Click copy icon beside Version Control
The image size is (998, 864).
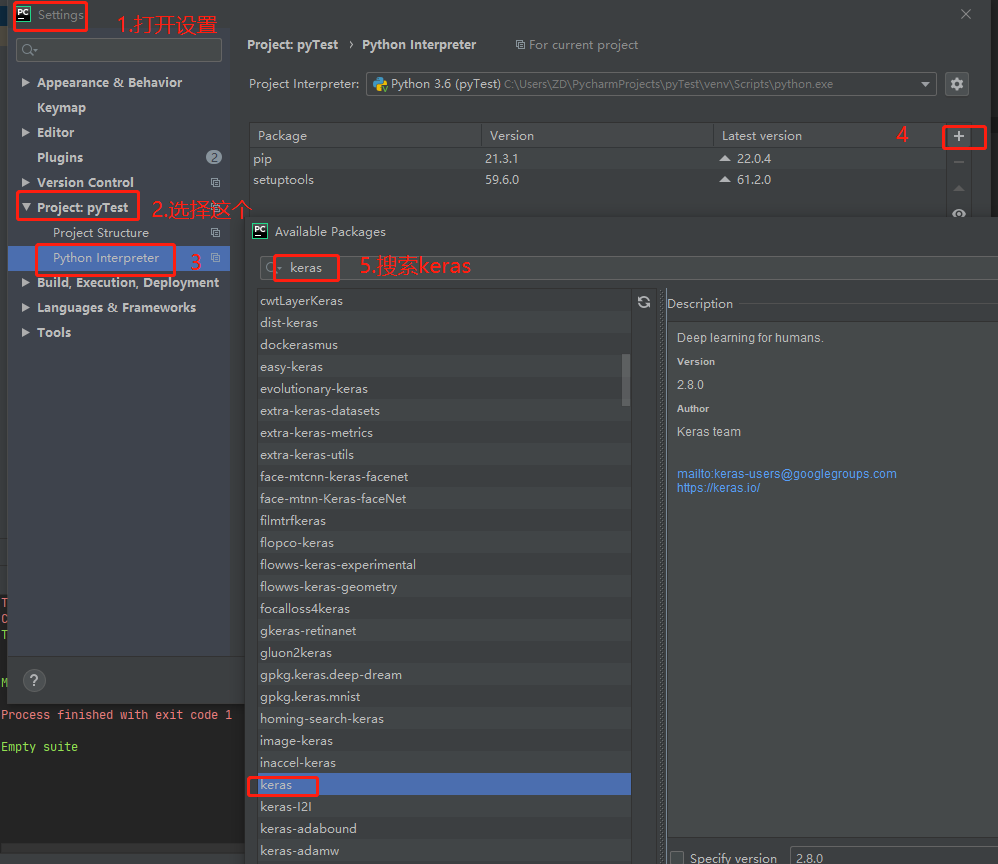pos(216,183)
